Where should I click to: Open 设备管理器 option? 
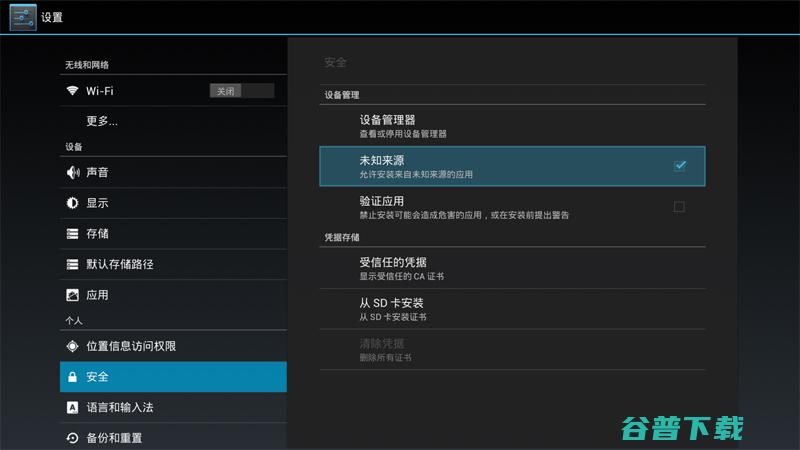pyautogui.click(x=512, y=126)
